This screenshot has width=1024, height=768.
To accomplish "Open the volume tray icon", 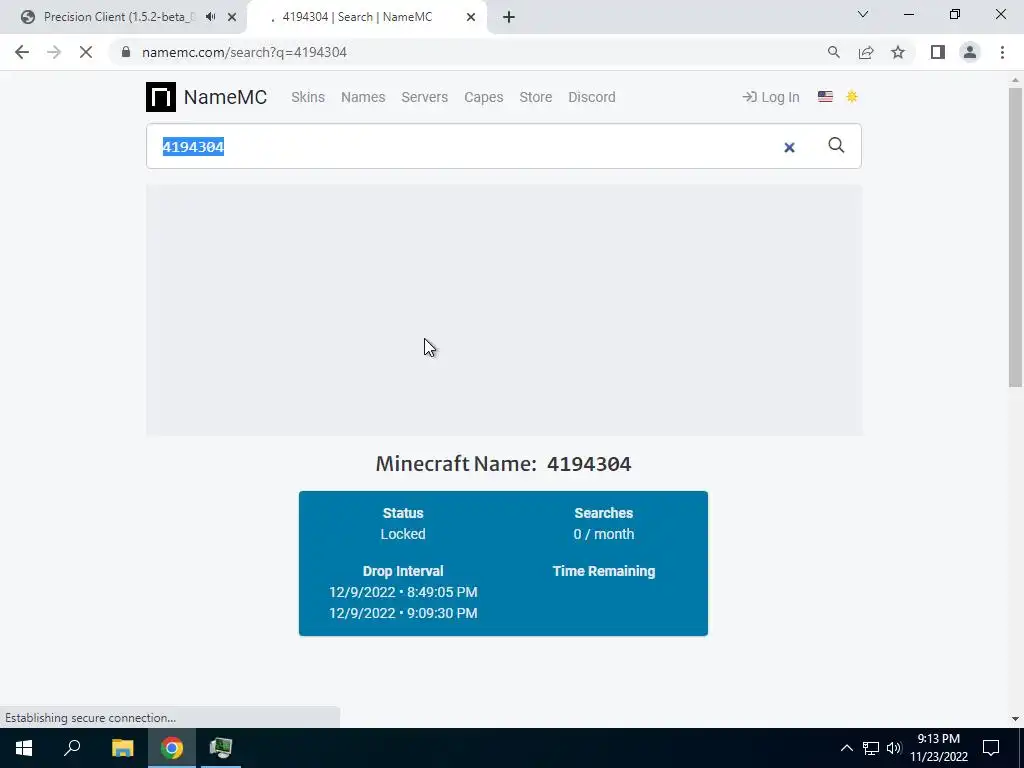I will coord(894,748).
